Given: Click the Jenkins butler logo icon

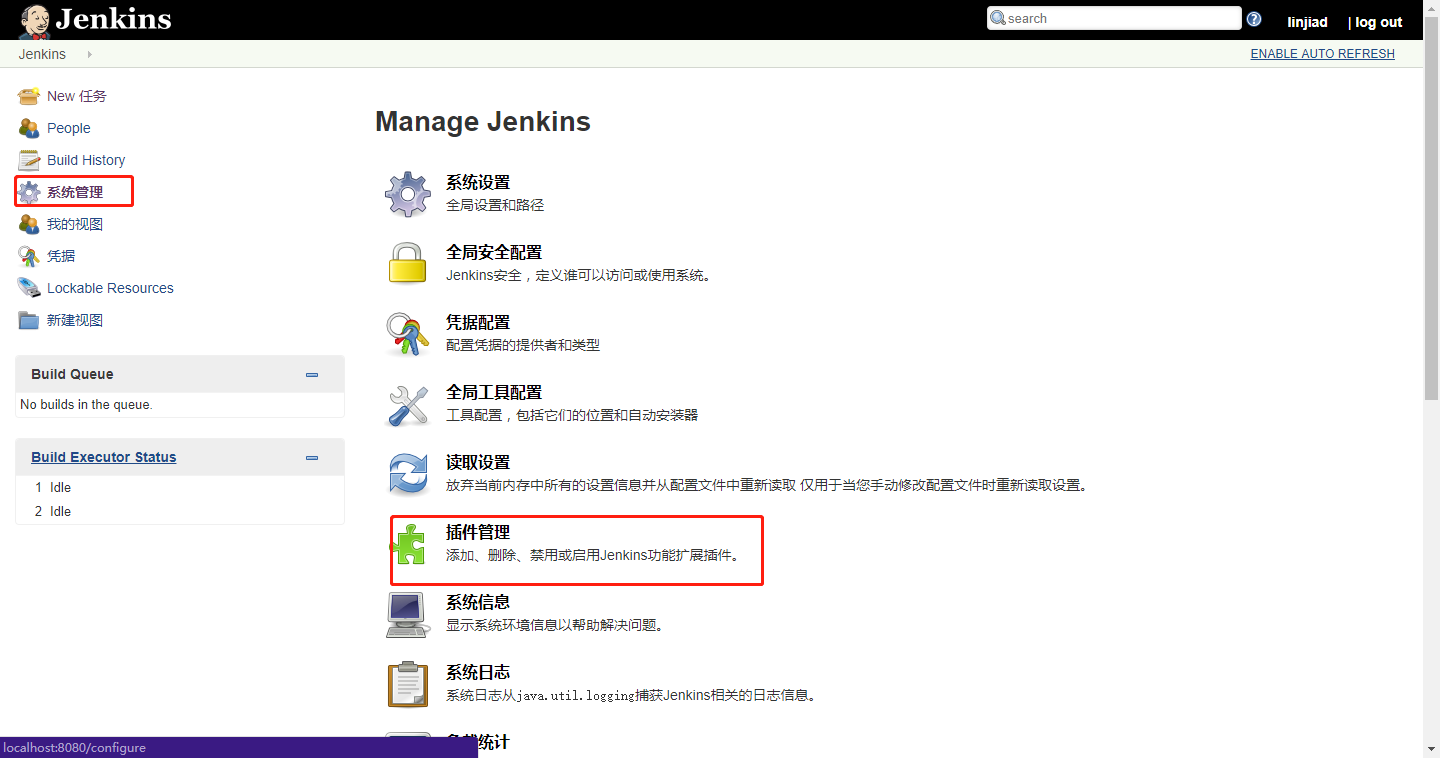Looking at the screenshot, I should click(x=35, y=20).
